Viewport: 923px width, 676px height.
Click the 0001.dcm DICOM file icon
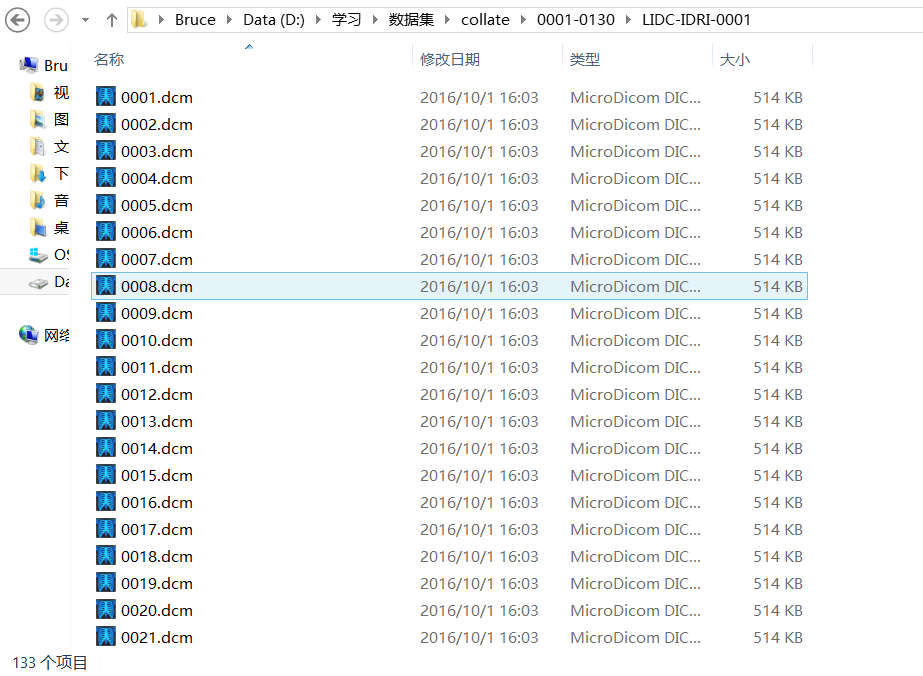106,97
